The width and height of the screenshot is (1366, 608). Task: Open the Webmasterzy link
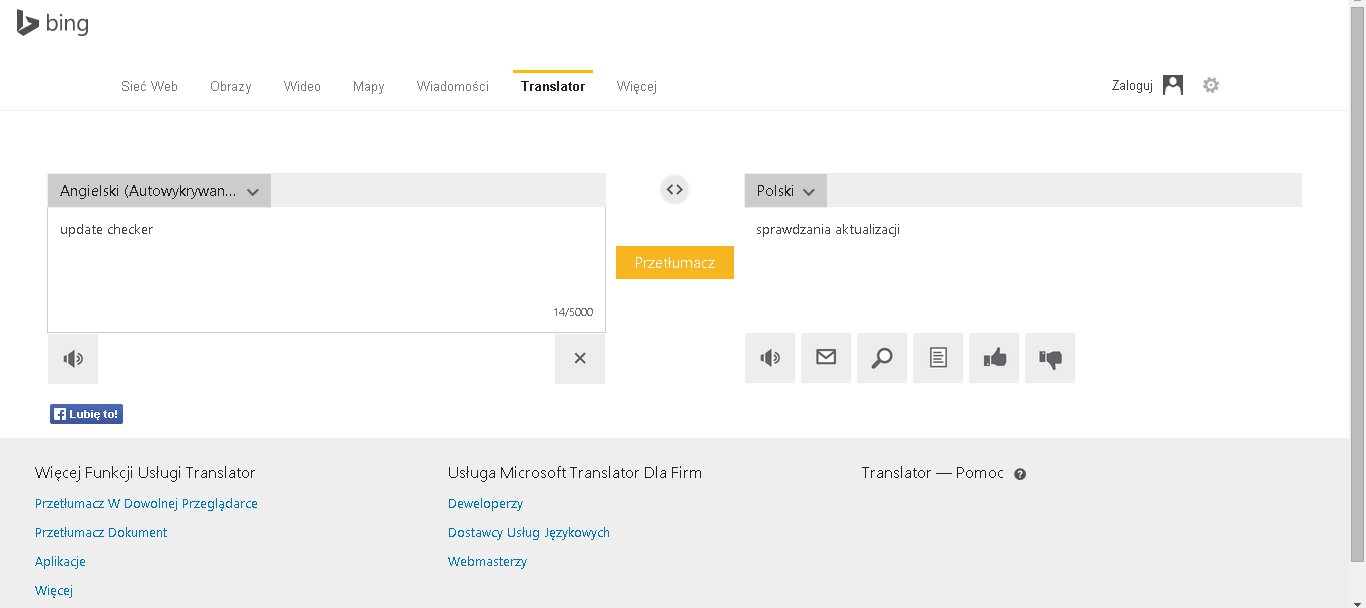tap(487, 562)
